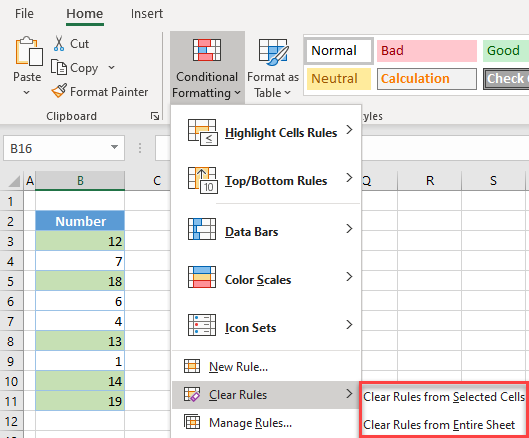Choose Top/Bottom Rules menu entry
The image size is (529, 438).
266,180
